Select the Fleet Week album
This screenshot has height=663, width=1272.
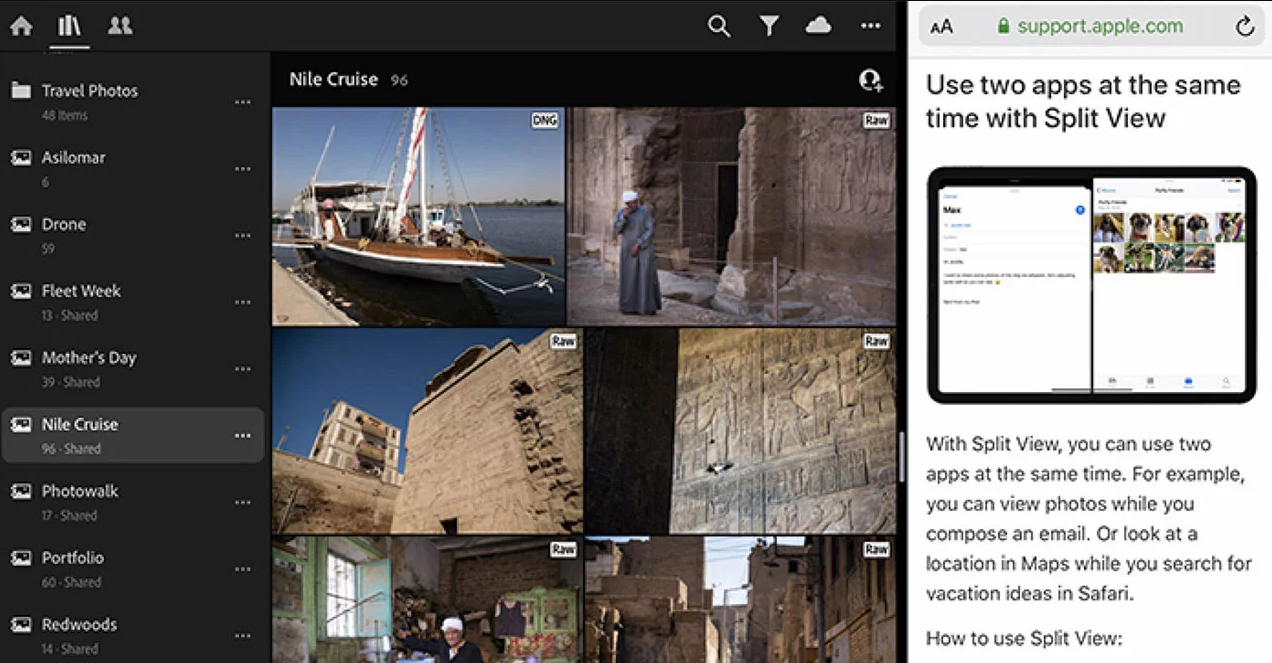click(x=81, y=292)
